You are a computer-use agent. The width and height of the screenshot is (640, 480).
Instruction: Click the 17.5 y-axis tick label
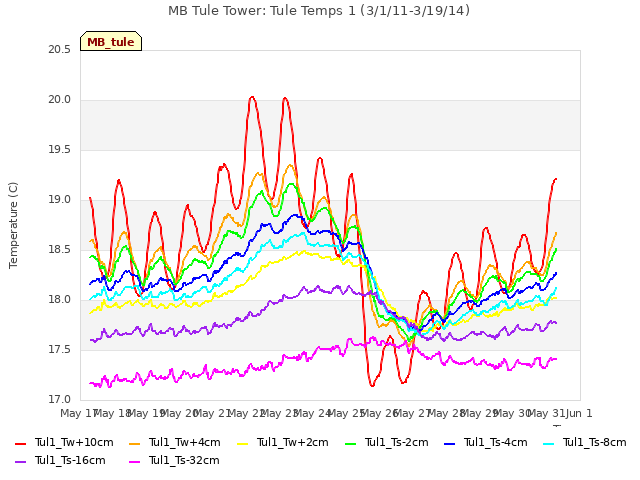coord(60,350)
